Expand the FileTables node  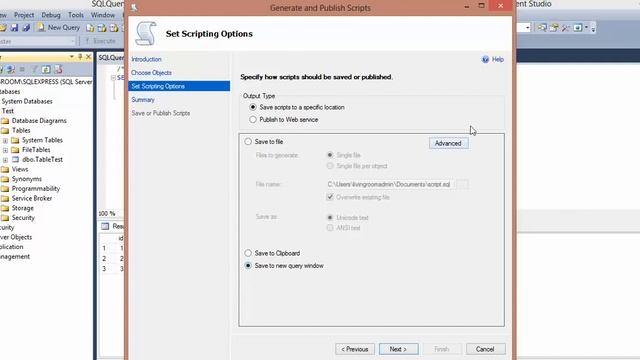coord(5,150)
